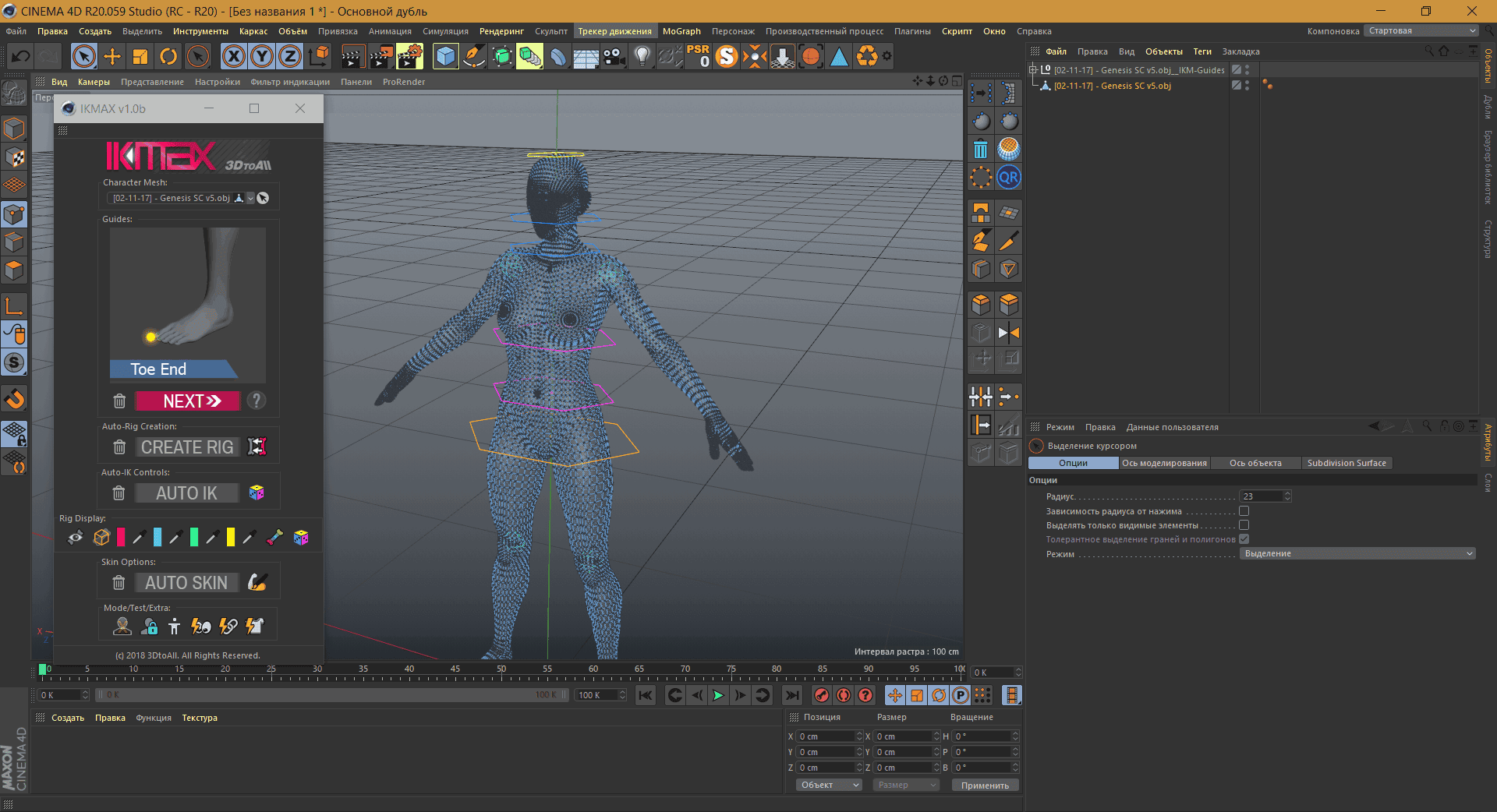Open Текстура menu in Material Manager

point(200,718)
